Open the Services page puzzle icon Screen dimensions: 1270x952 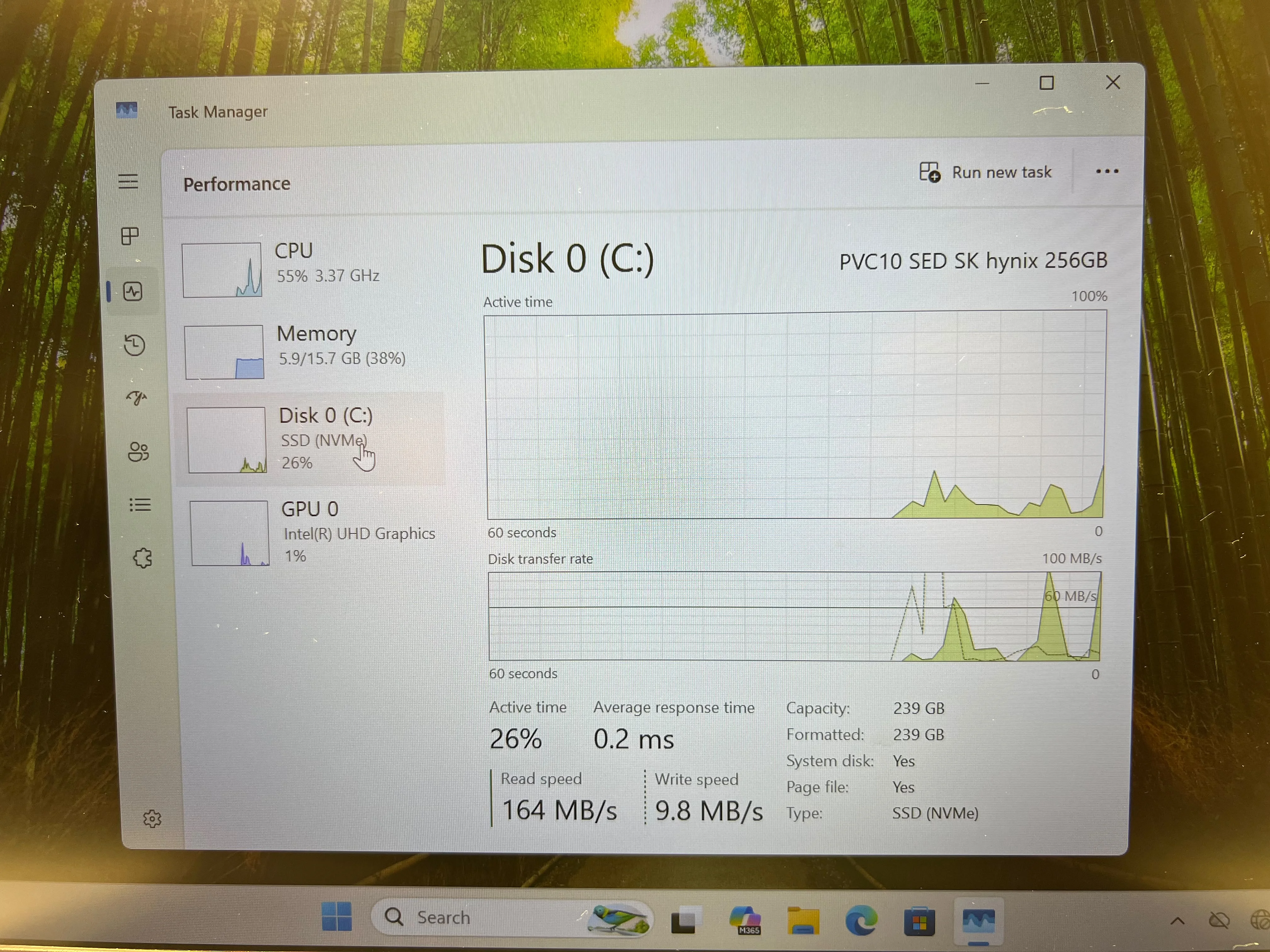tap(142, 558)
